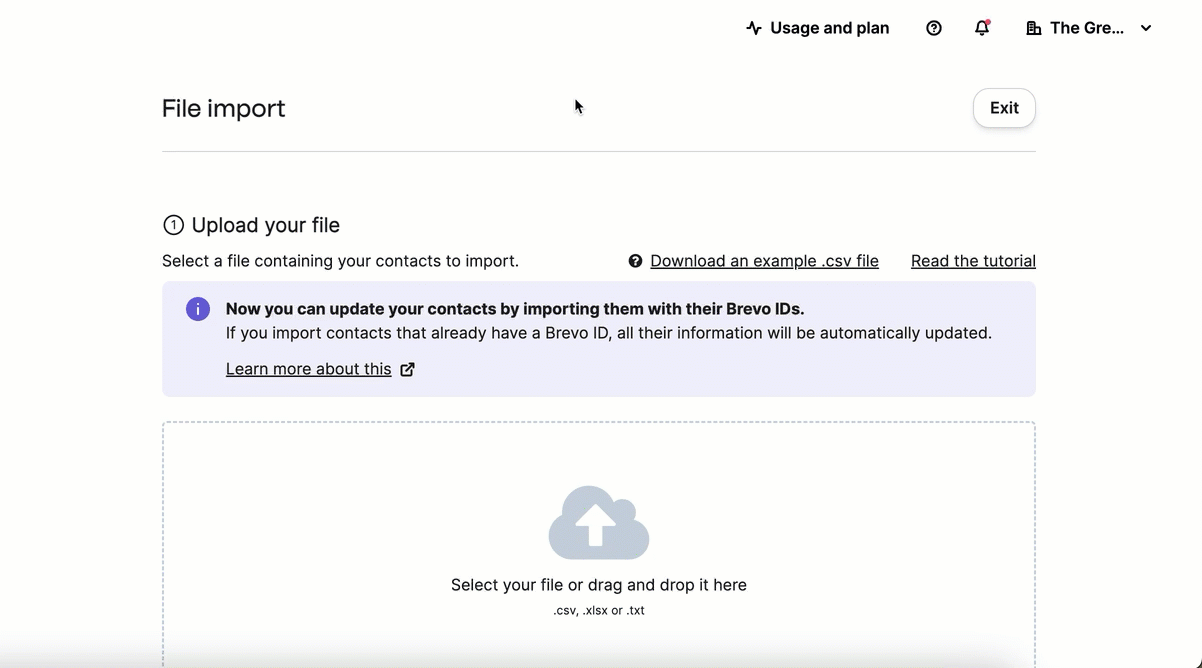Open the Read the tutorial link

(972, 260)
